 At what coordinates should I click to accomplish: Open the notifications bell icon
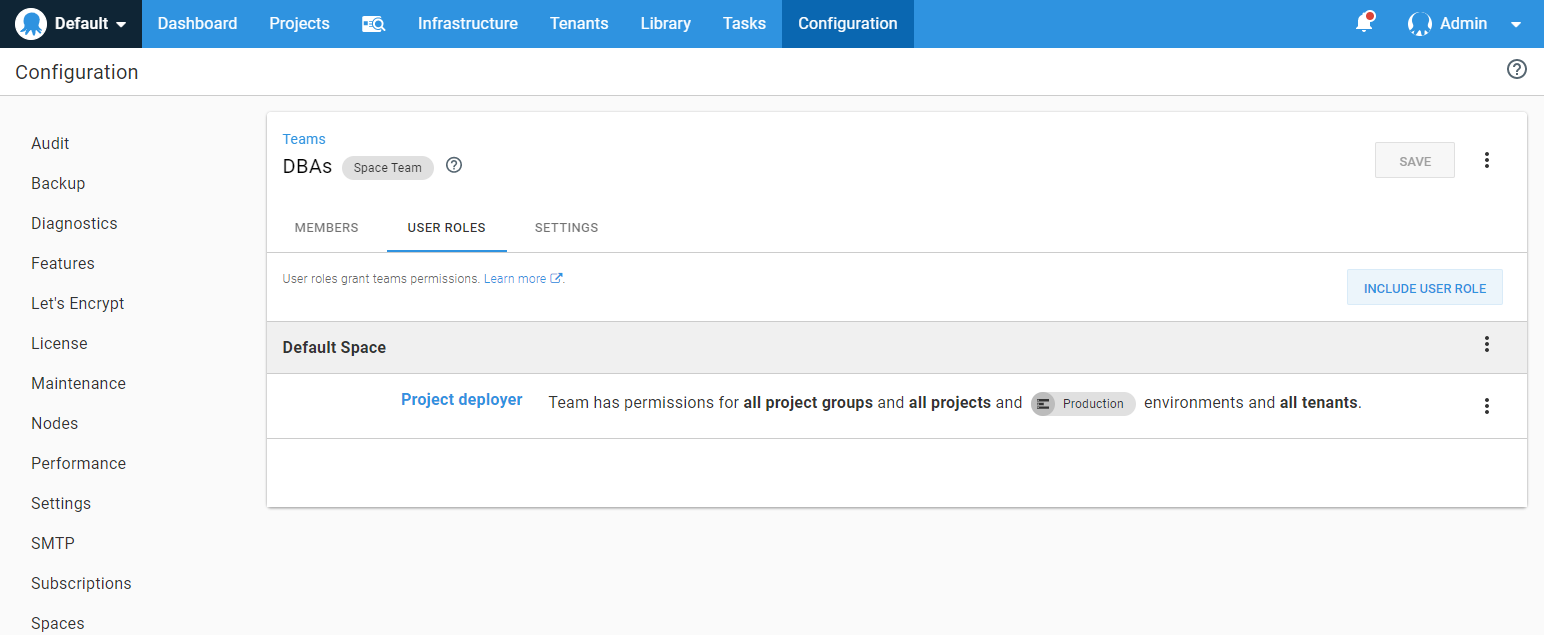tap(1364, 24)
